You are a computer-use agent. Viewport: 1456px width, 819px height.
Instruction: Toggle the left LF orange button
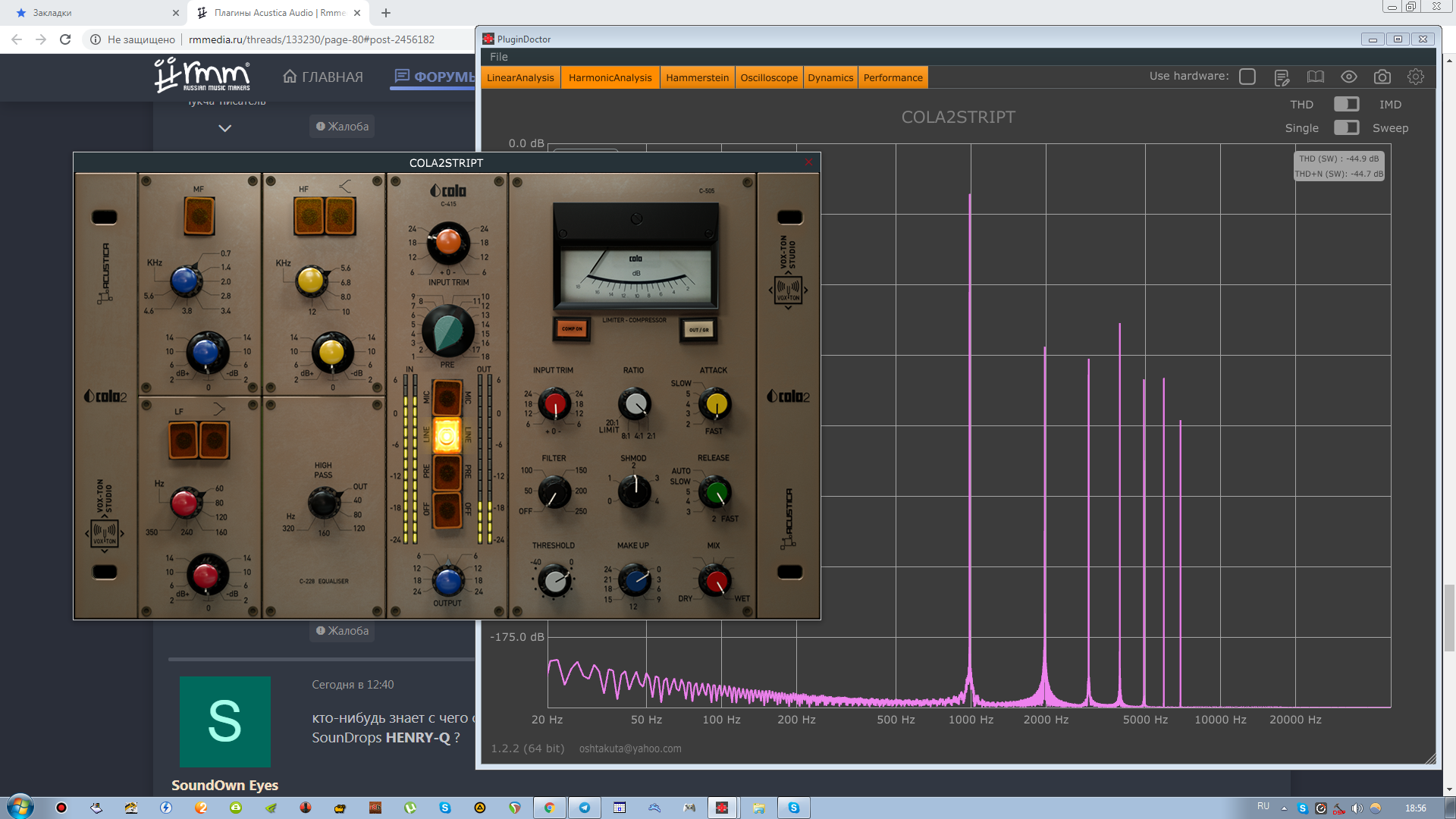(184, 440)
